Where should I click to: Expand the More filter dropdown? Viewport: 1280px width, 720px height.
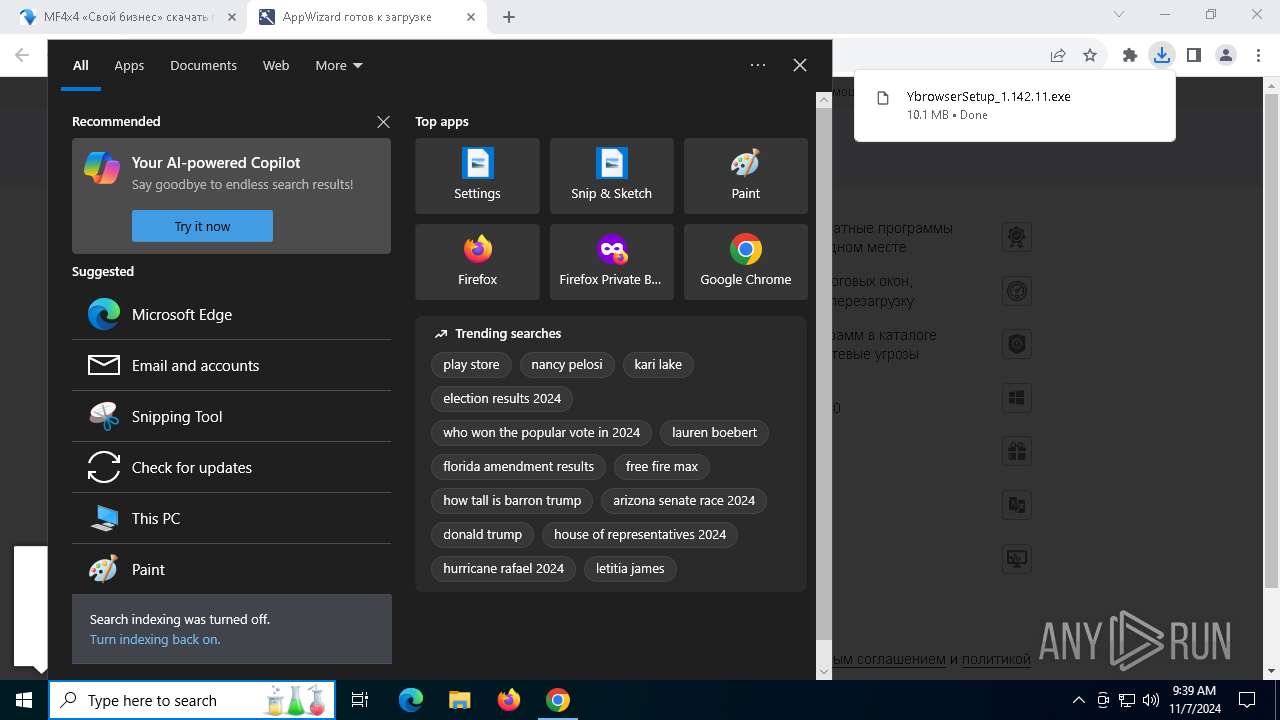(339, 65)
